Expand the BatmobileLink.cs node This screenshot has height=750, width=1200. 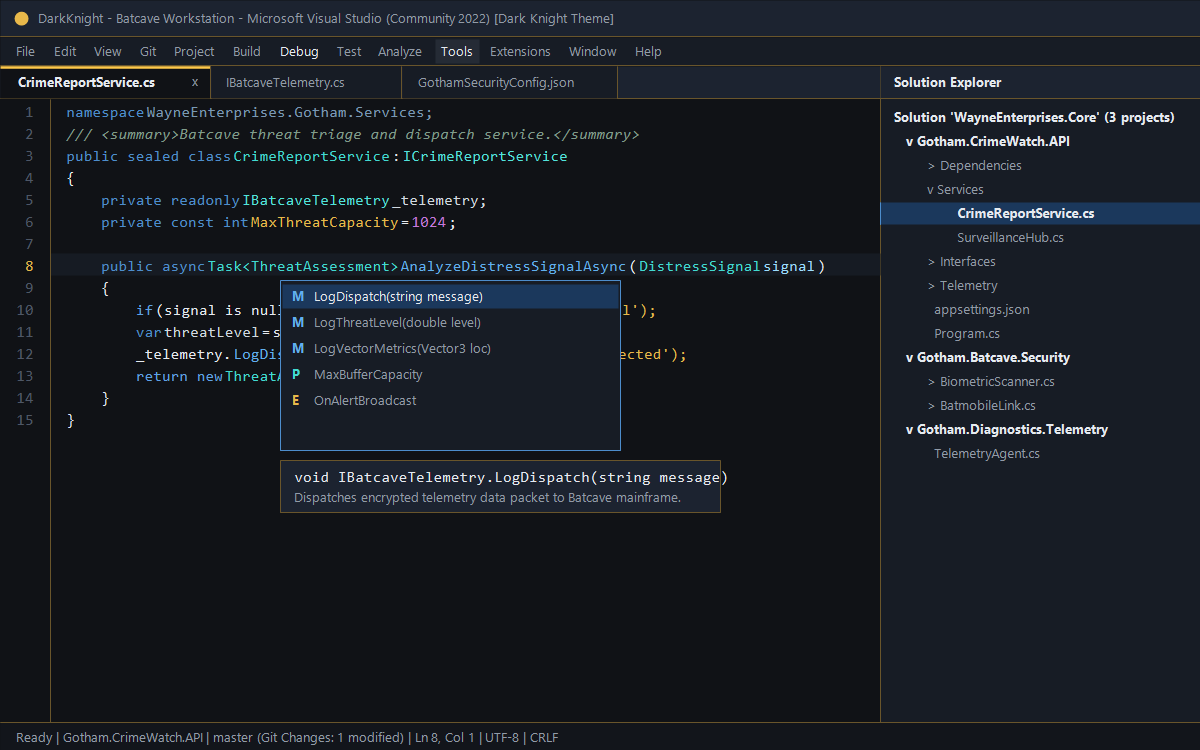[931, 406]
